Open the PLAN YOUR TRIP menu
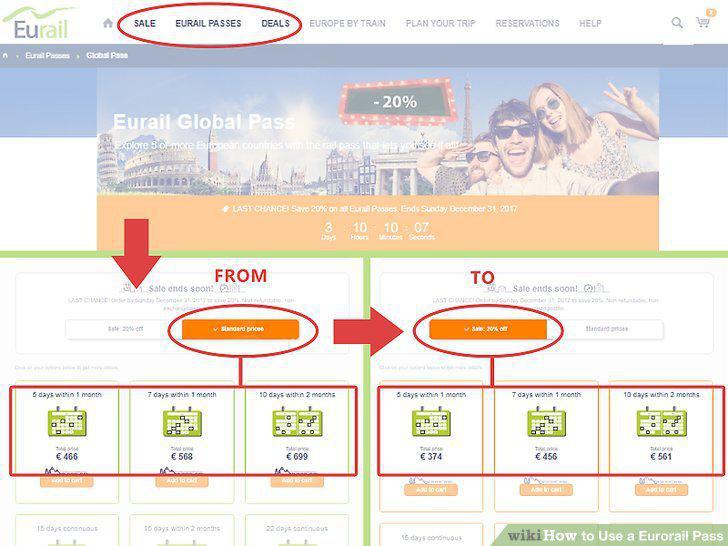 (441, 23)
